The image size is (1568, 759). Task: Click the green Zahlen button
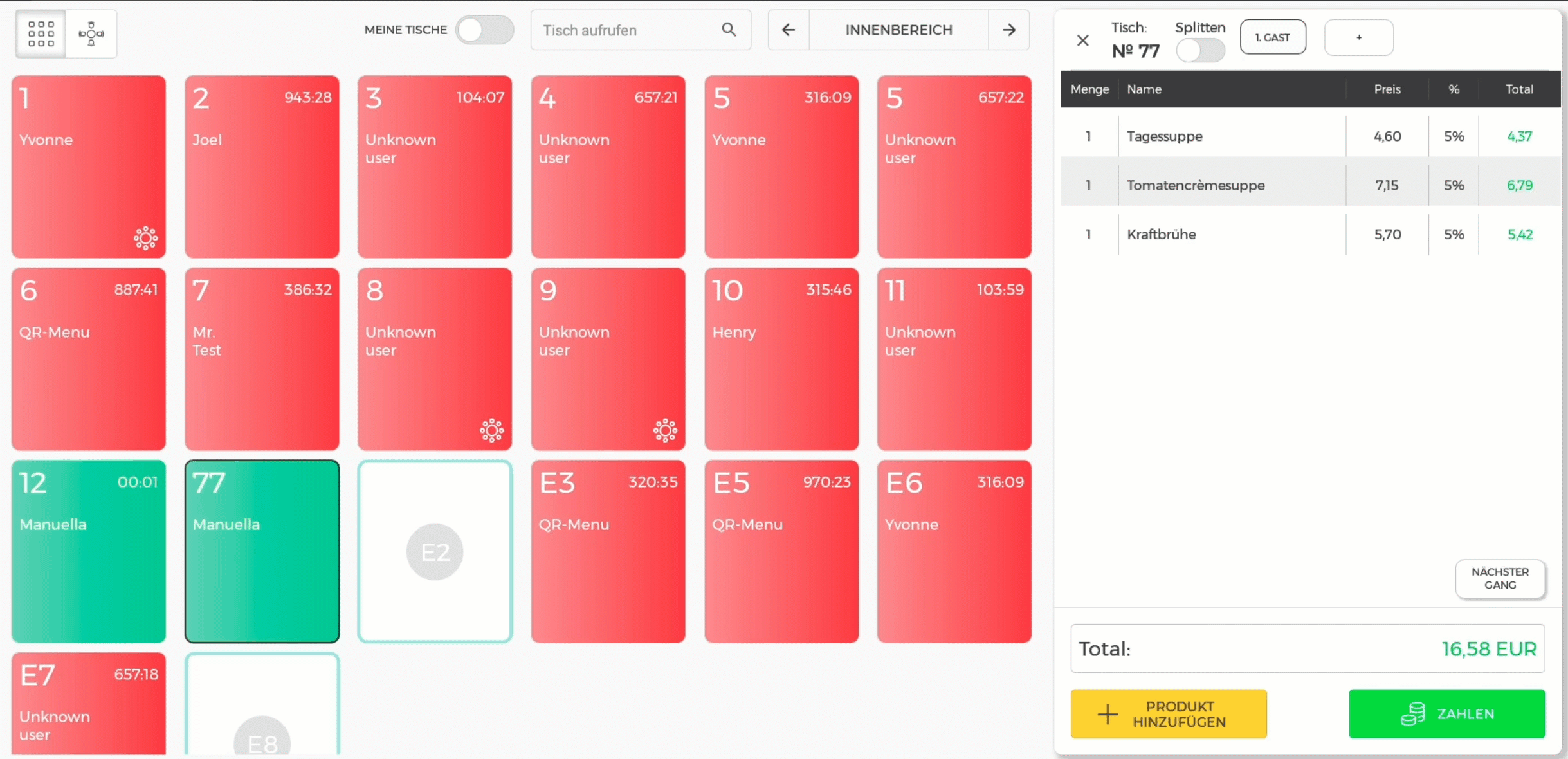click(x=1446, y=714)
